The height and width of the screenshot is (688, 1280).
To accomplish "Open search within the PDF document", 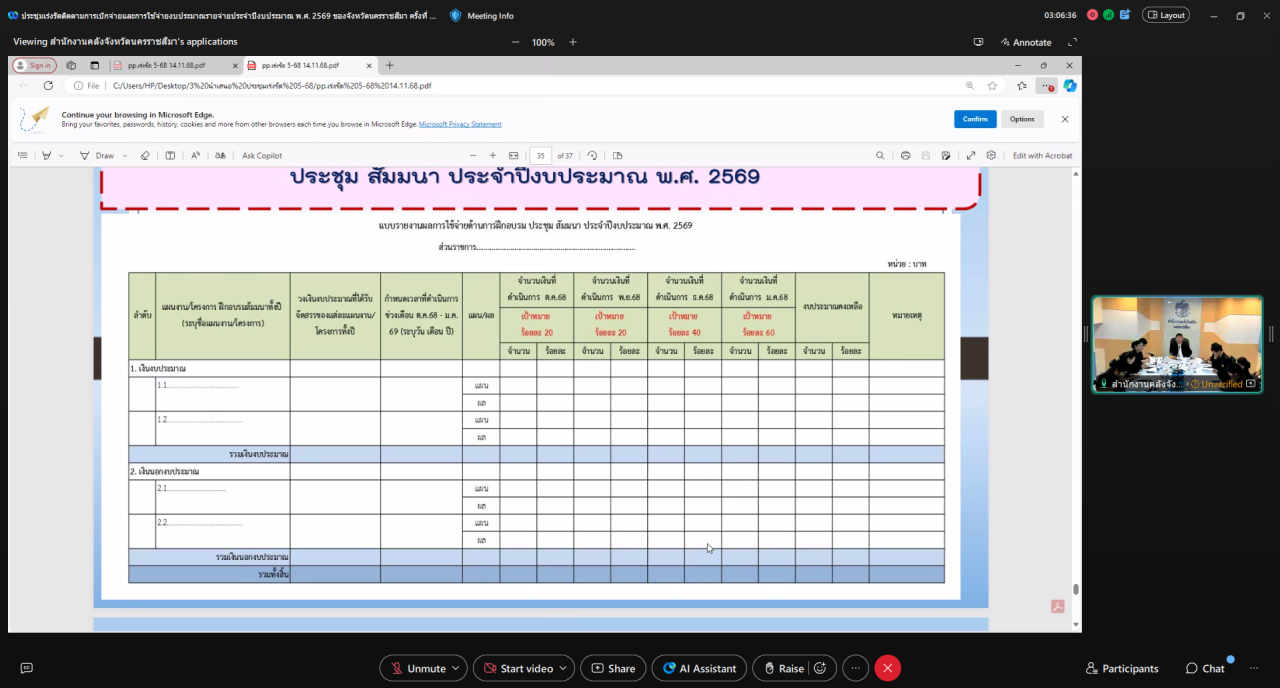I will (x=879, y=155).
